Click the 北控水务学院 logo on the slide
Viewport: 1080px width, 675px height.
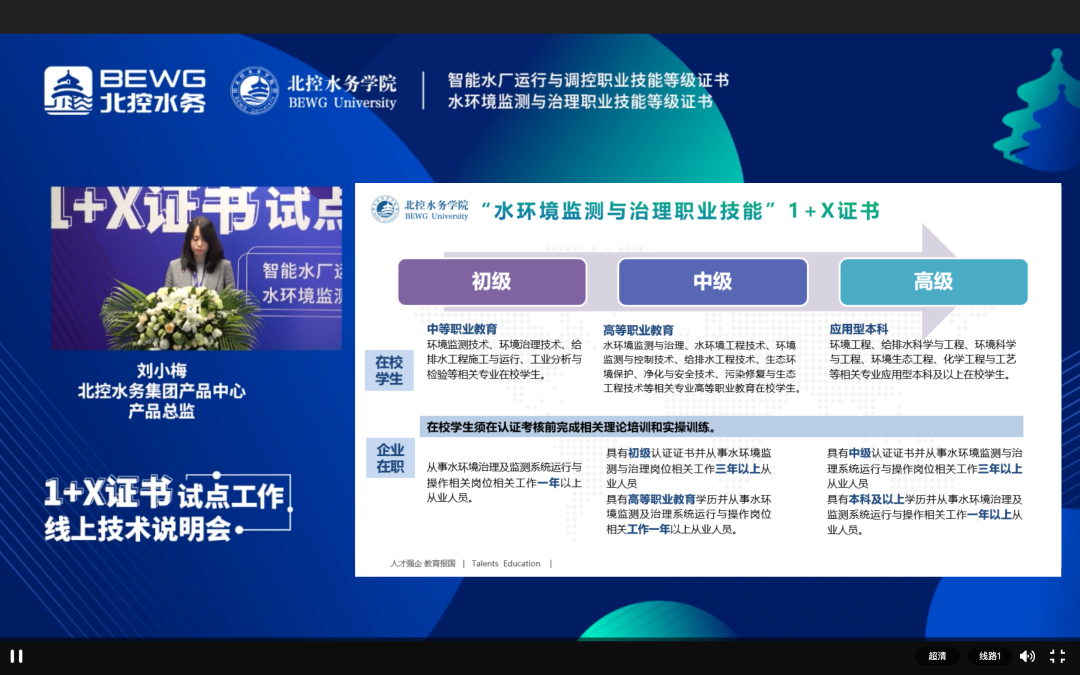[420, 209]
